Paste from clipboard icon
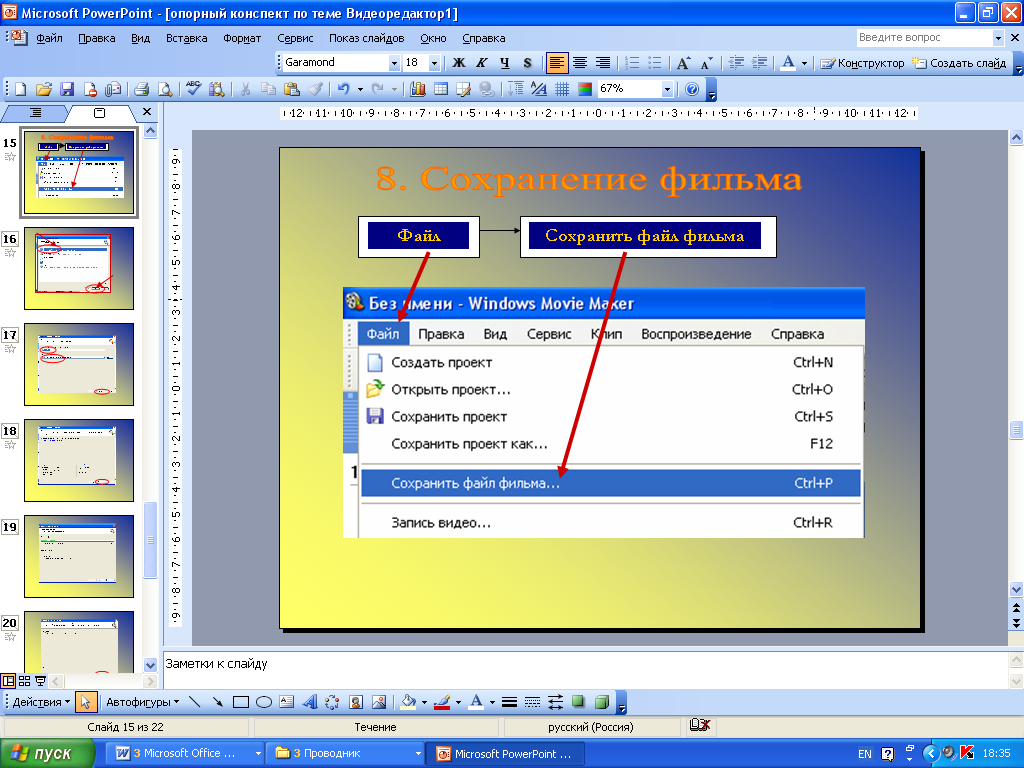Screen dimensions: 1024x768 [x=291, y=89]
